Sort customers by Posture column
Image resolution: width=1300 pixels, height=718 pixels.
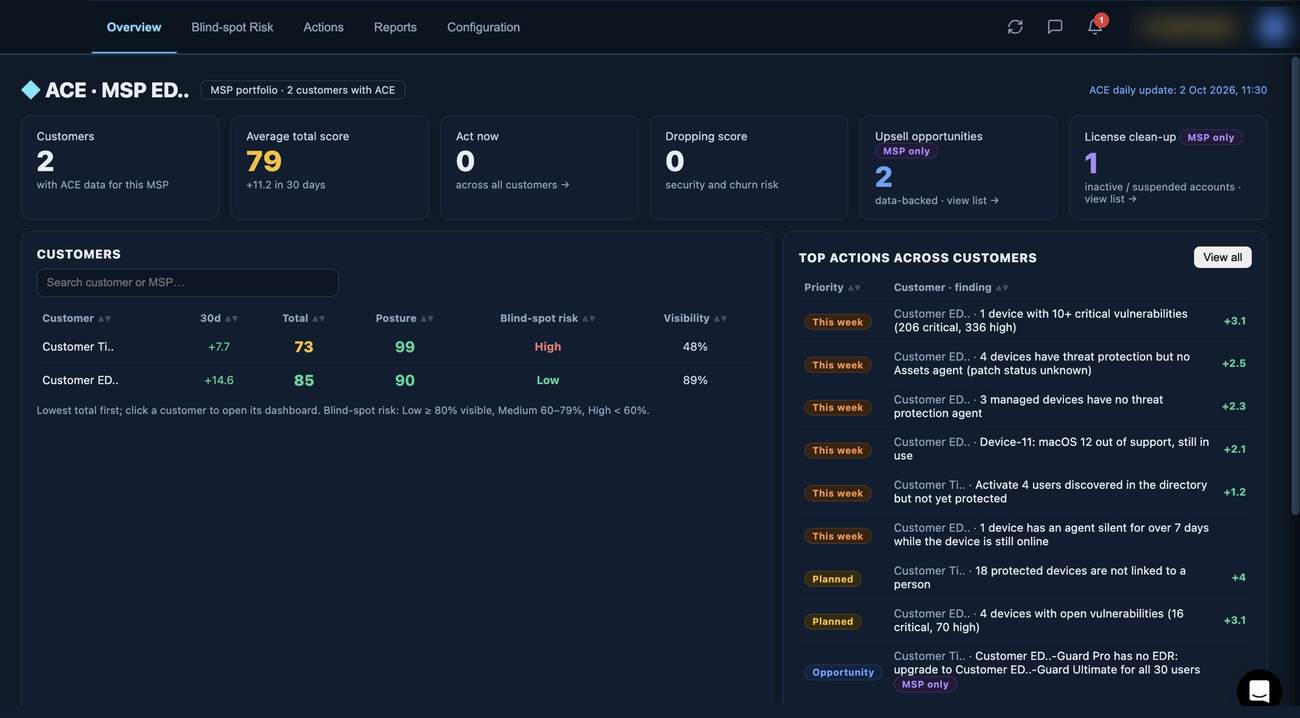coord(405,318)
